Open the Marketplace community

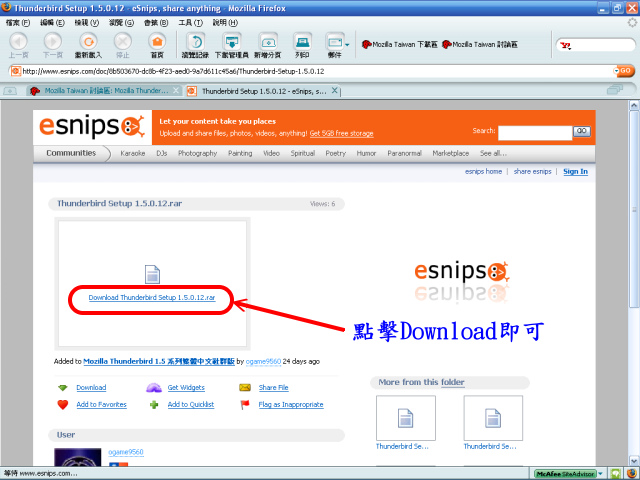coord(451,153)
